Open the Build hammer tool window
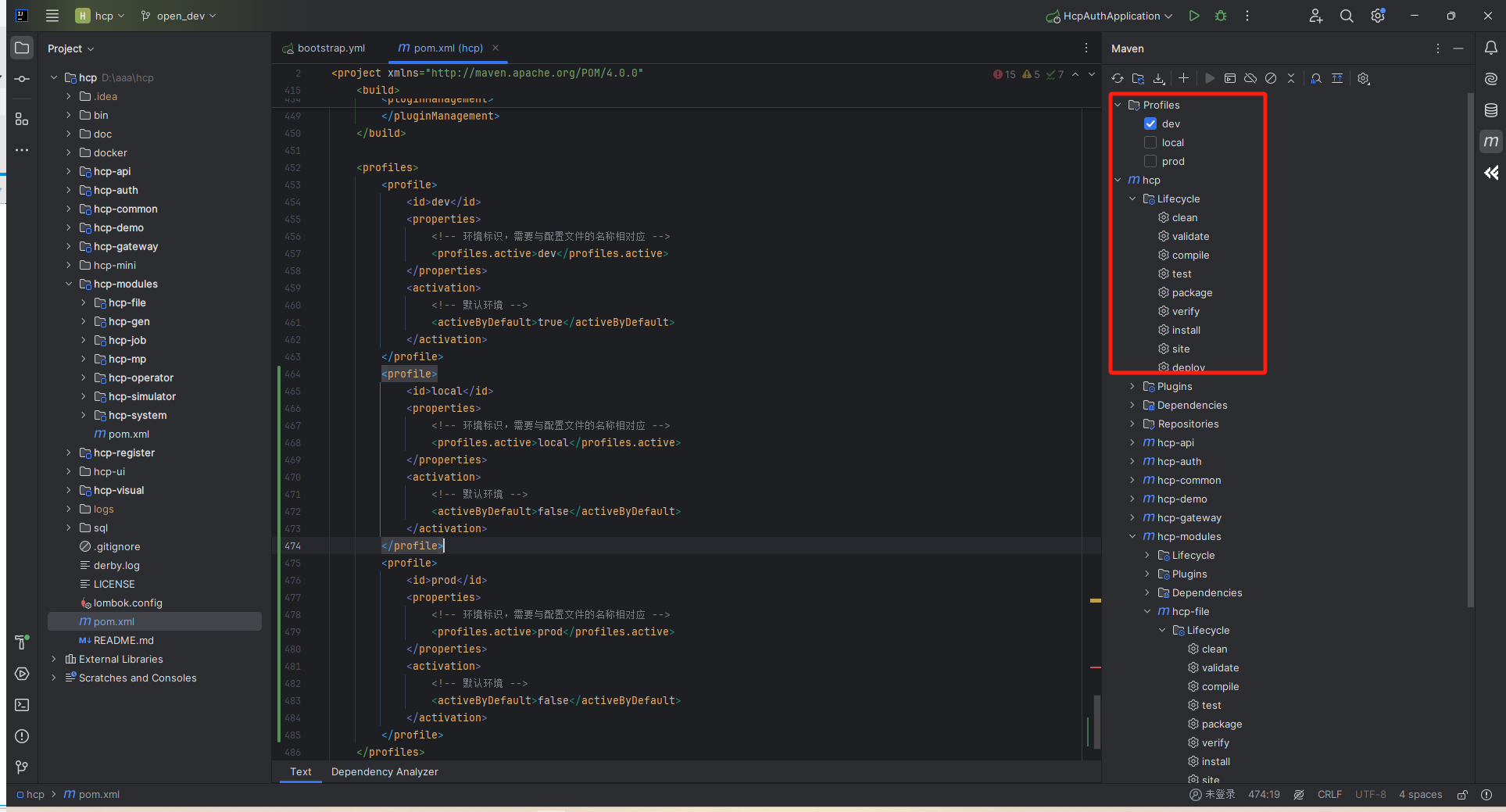1506x812 pixels. [22, 642]
